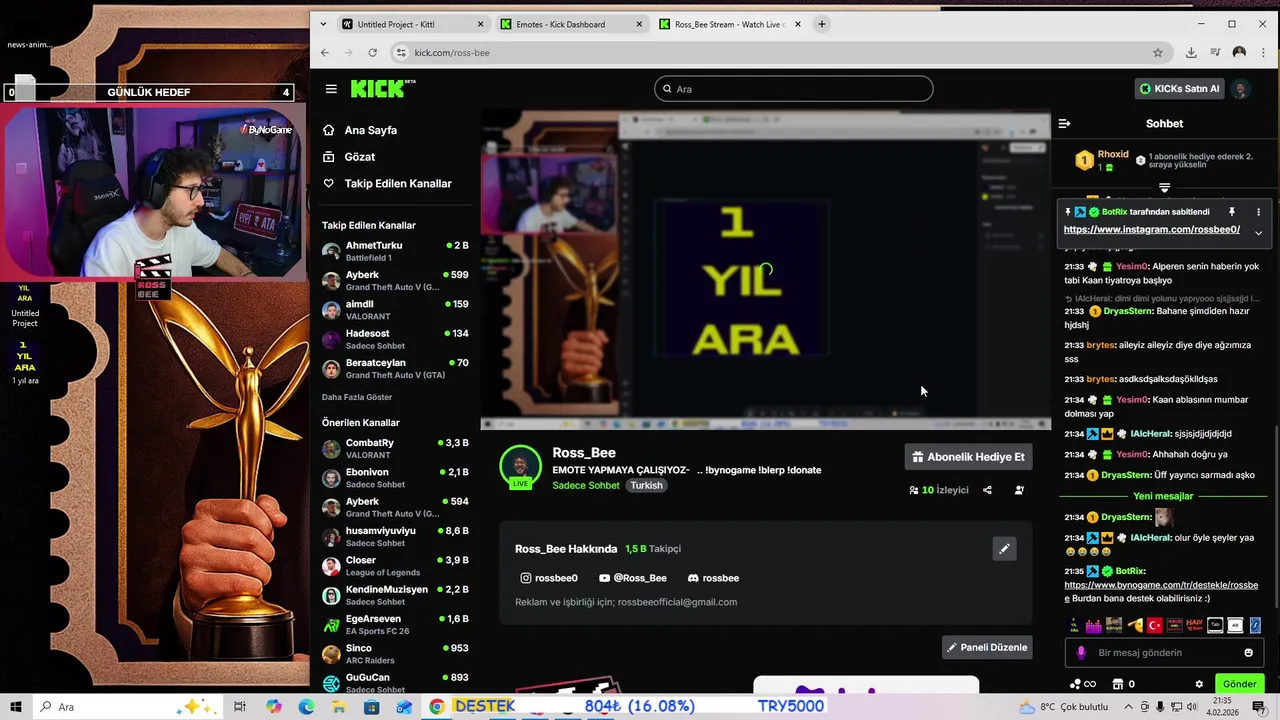Image resolution: width=1280 pixels, height=720 pixels.
Task: Open the Sadece Sohbet category under Ross_Bee
Action: pyautogui.click(x=586, y=485)
